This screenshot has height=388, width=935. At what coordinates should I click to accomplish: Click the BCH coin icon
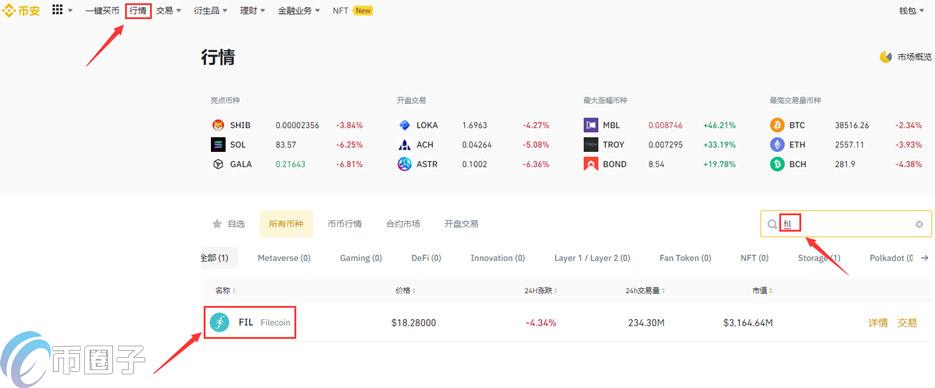click(x=777, y=164)
